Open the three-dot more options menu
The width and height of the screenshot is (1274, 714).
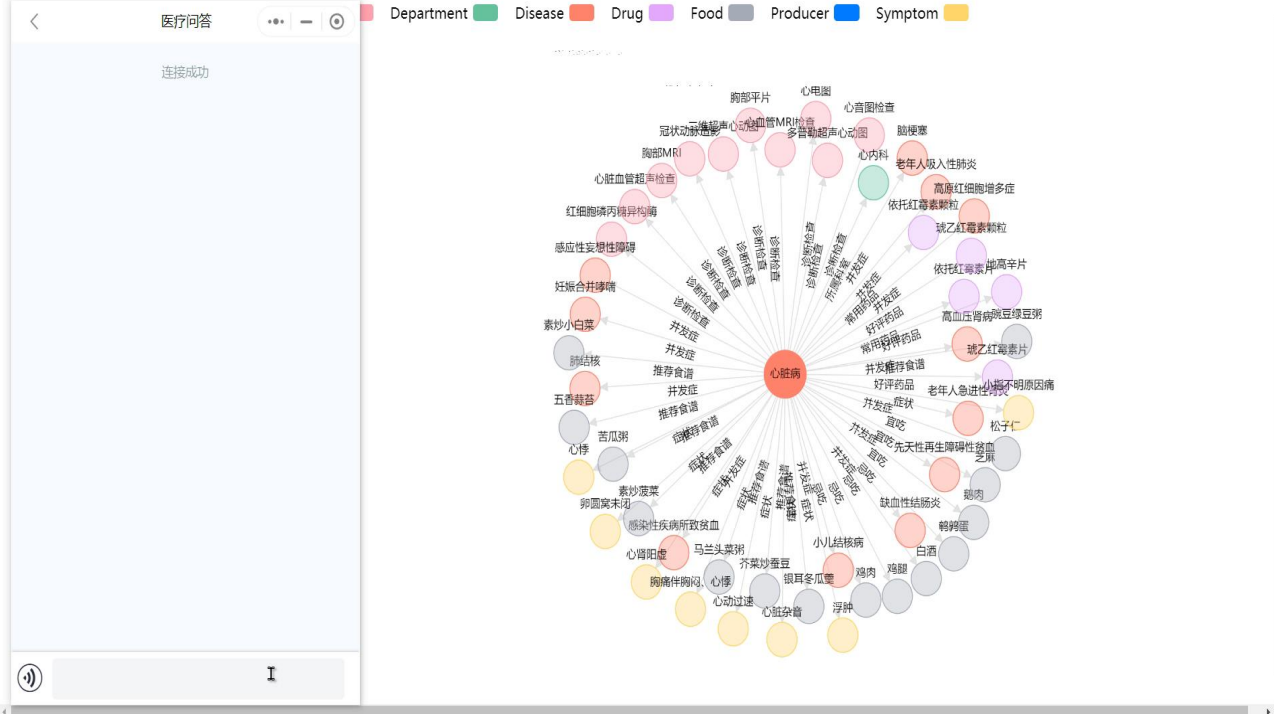276,21
